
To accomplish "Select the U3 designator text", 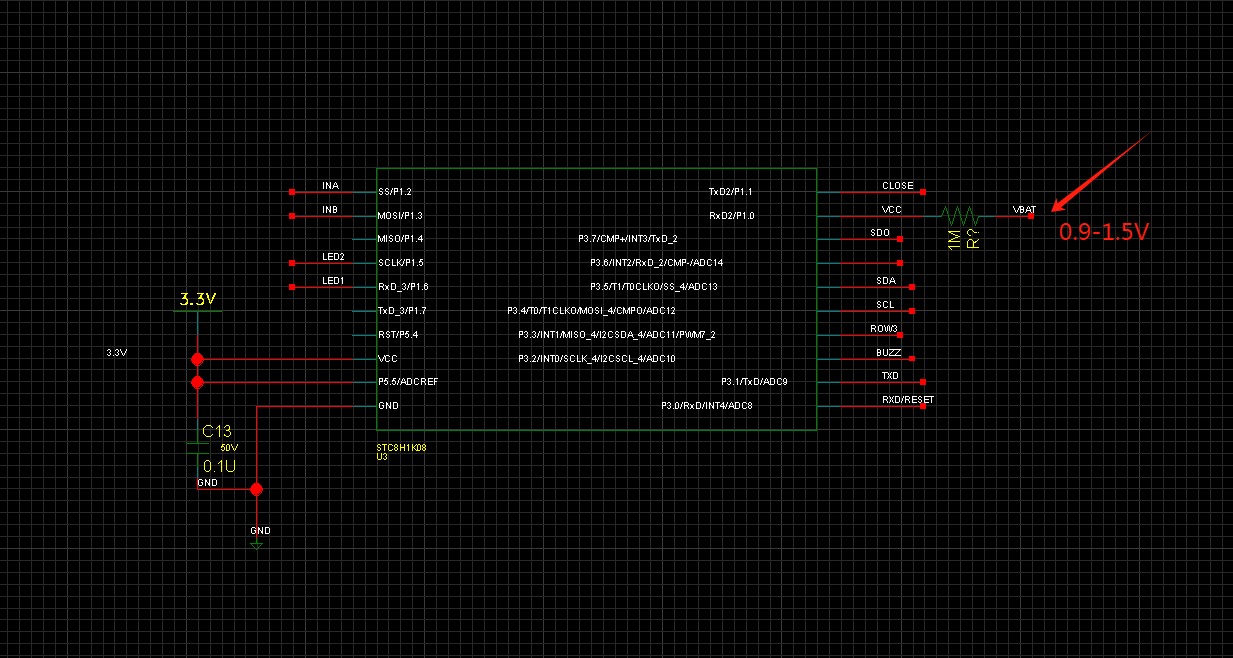I will point(382,456).
